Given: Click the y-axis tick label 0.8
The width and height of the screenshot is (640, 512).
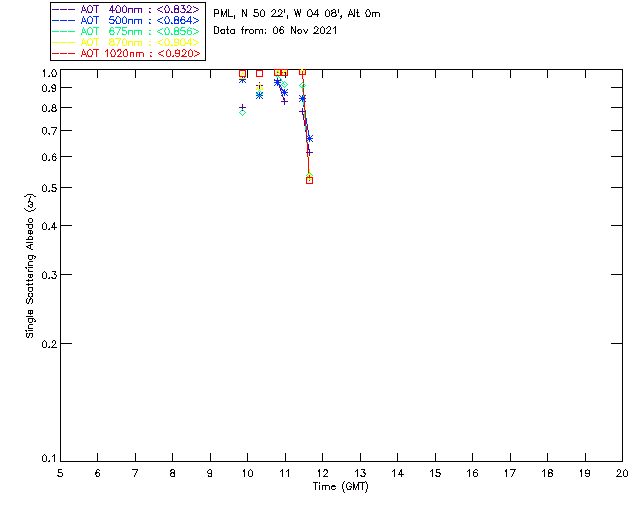Looking at the screenshot, I should coord(49,108).
